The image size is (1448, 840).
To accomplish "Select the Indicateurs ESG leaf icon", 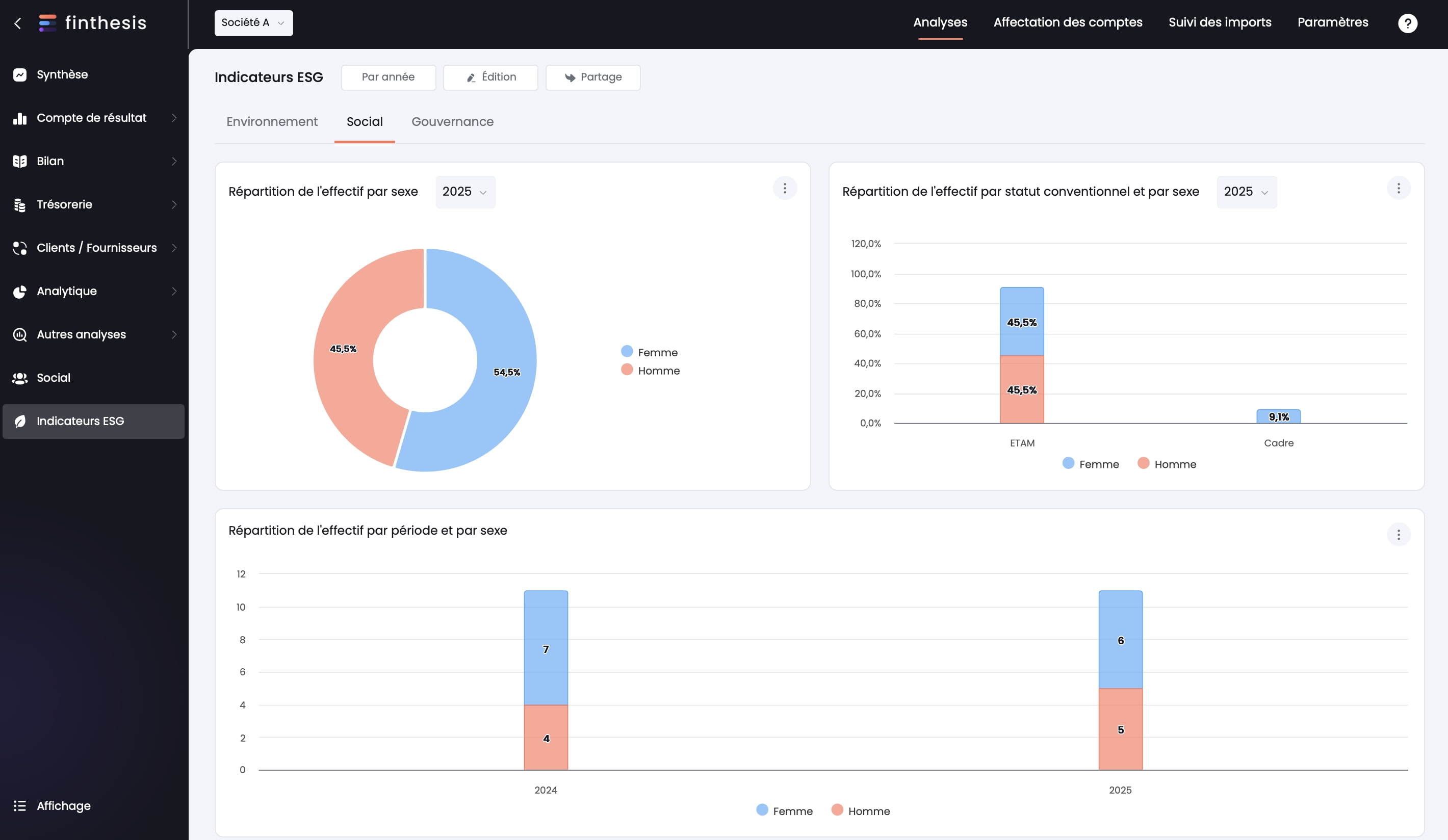I will point(19,421).
